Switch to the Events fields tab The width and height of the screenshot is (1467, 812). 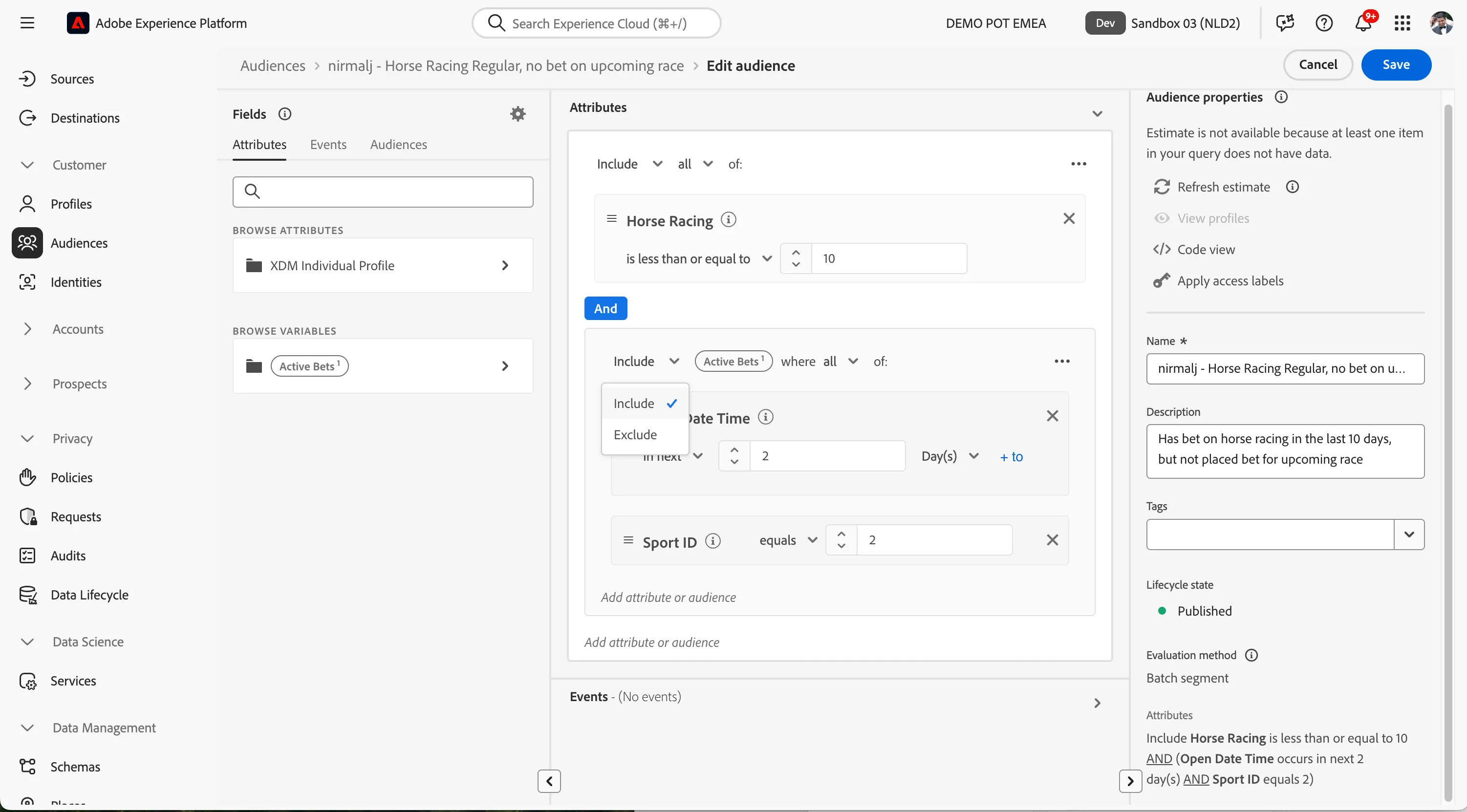click(328, 145)
